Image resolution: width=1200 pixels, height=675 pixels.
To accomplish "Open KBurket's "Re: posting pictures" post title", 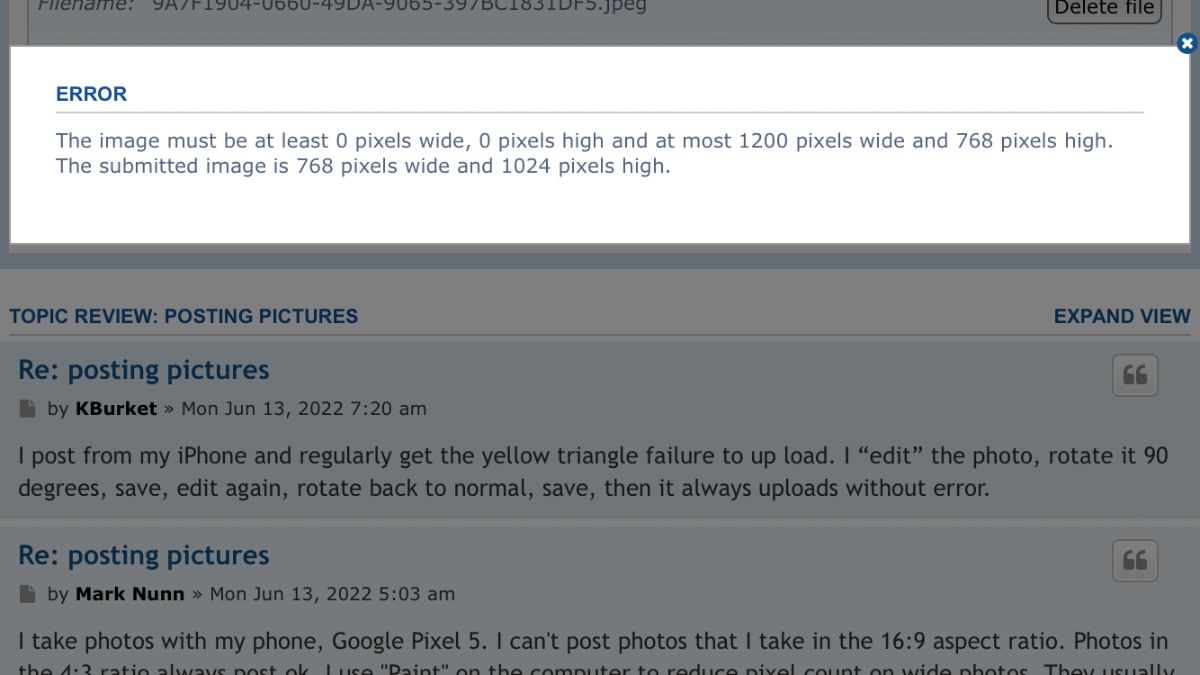I will point(144,370).
